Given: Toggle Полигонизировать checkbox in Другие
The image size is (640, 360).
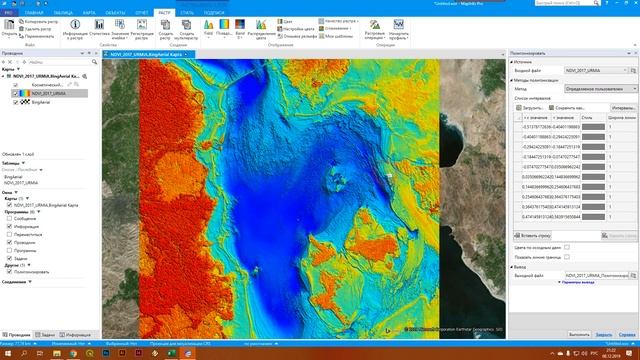Looking at the screenshot, I should coord(9,272).
